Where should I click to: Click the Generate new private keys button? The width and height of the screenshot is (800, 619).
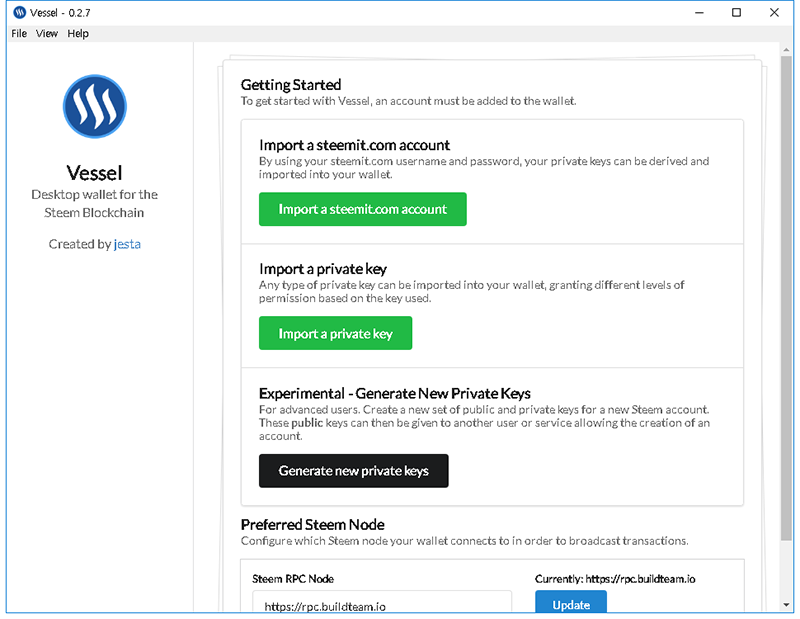click(354, 471)
